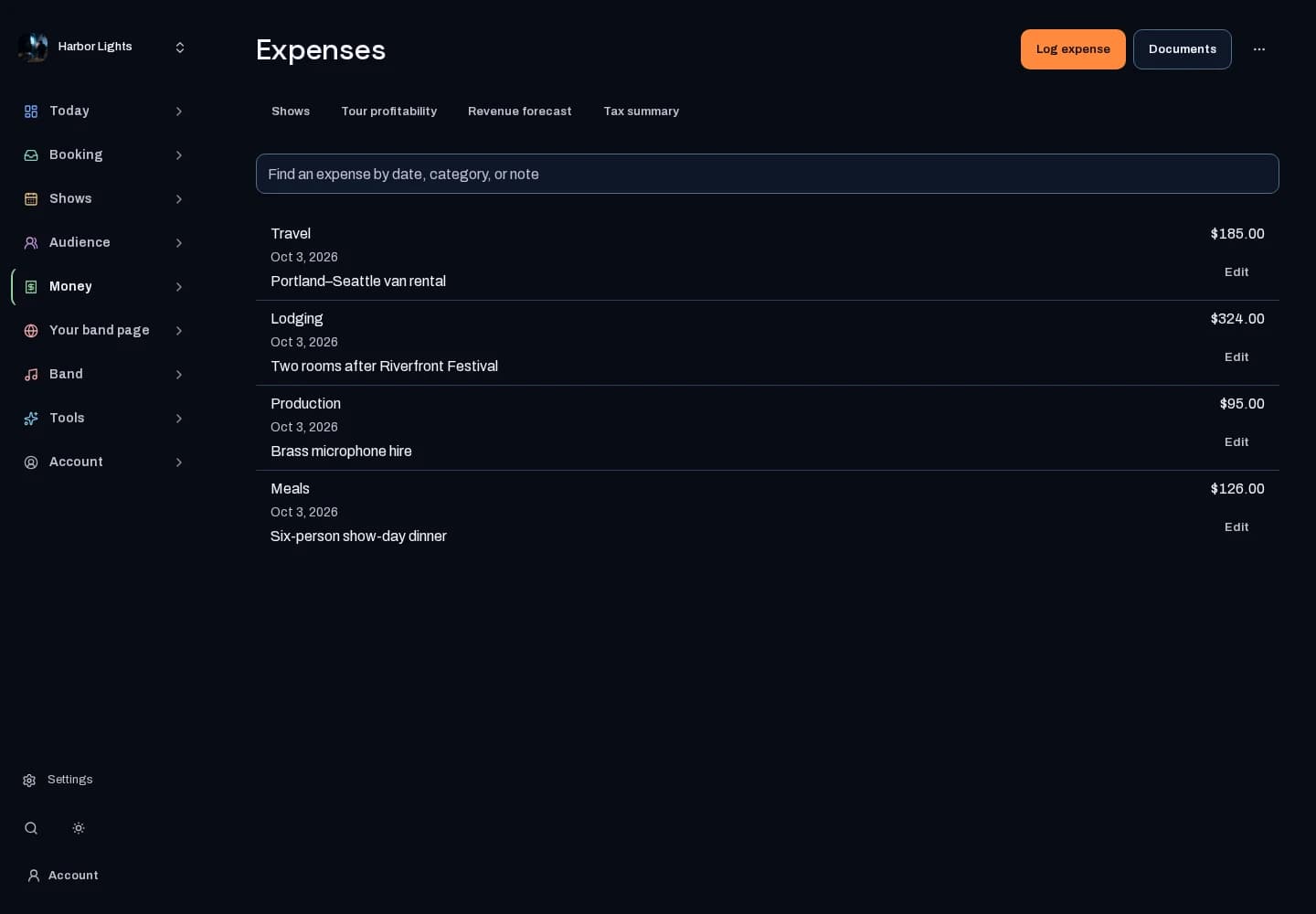The height and width of the screenshot is (914, 1316).
Task: Open the Today dashboard icon
Action: point(31,112)
